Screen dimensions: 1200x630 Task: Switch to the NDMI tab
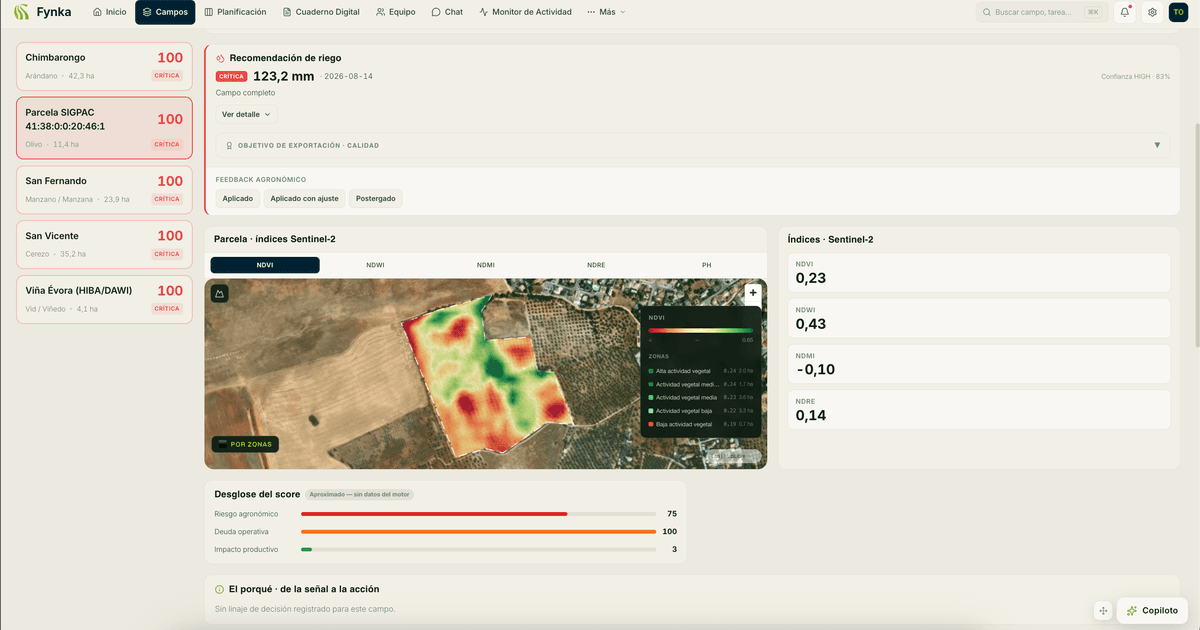pos(485,265)
